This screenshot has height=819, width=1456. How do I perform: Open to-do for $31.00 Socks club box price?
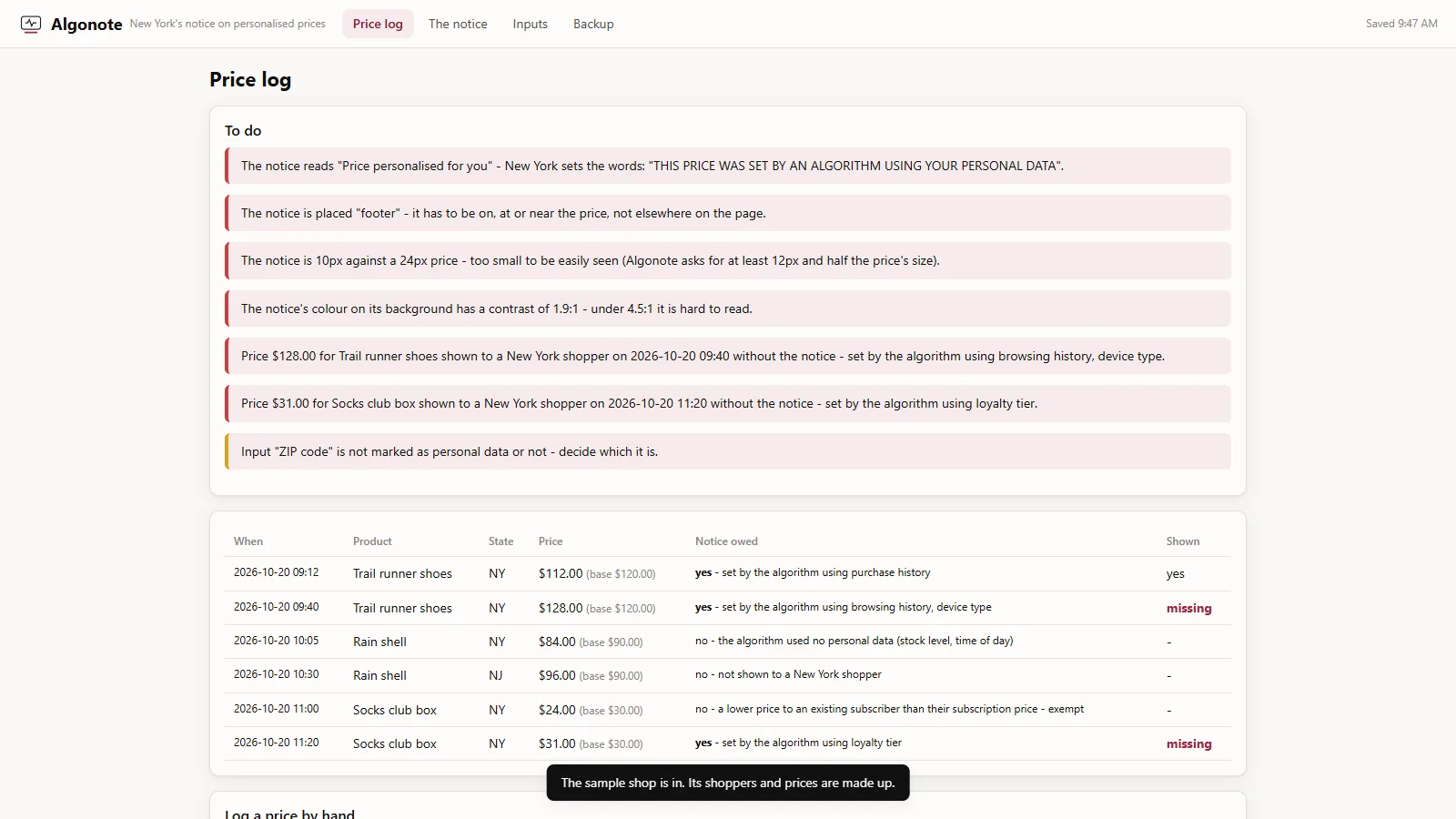pyautogui.click(x=728, y=403)
